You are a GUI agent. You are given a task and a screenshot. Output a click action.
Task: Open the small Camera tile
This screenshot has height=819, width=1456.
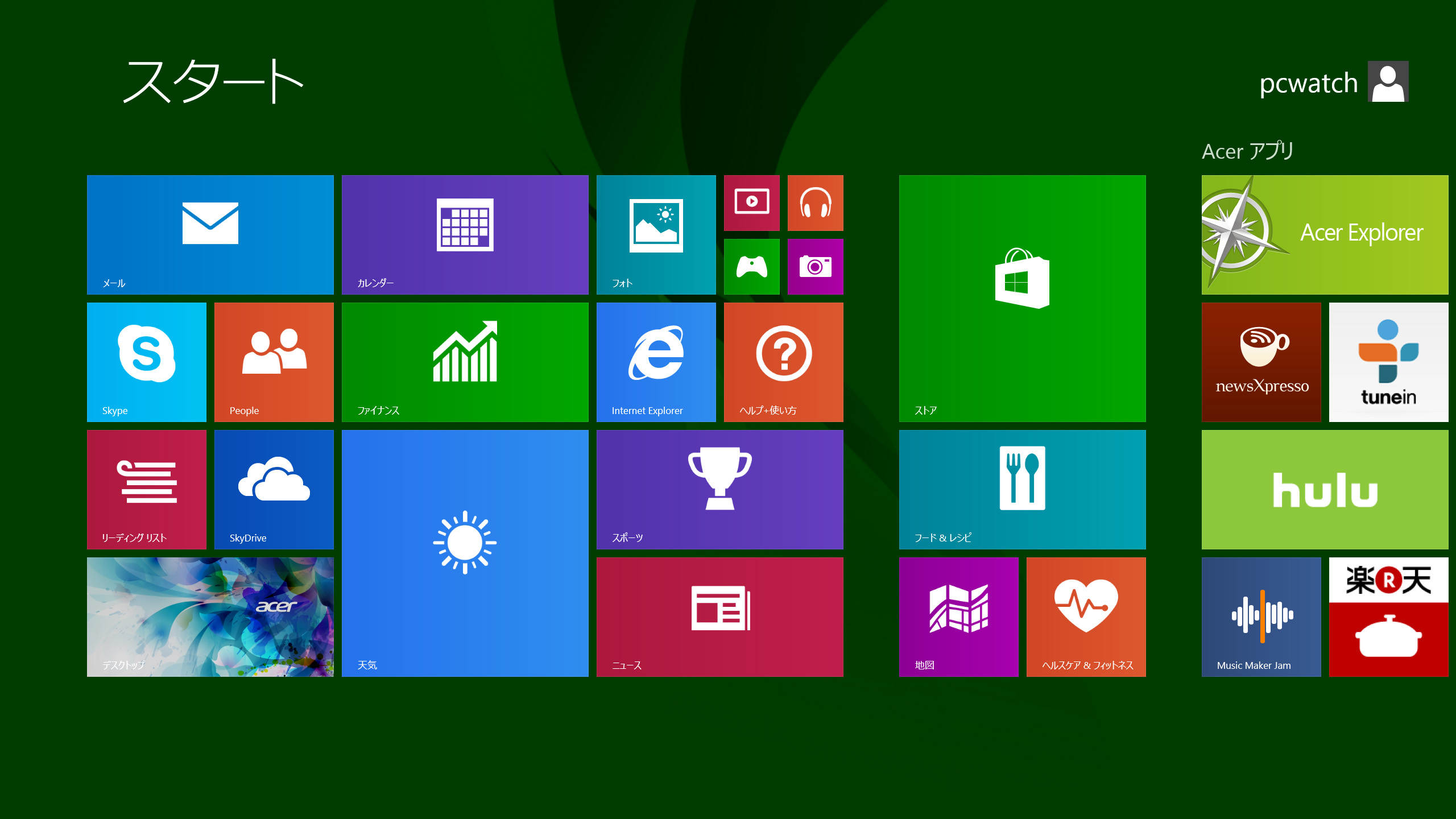(815, 266)
